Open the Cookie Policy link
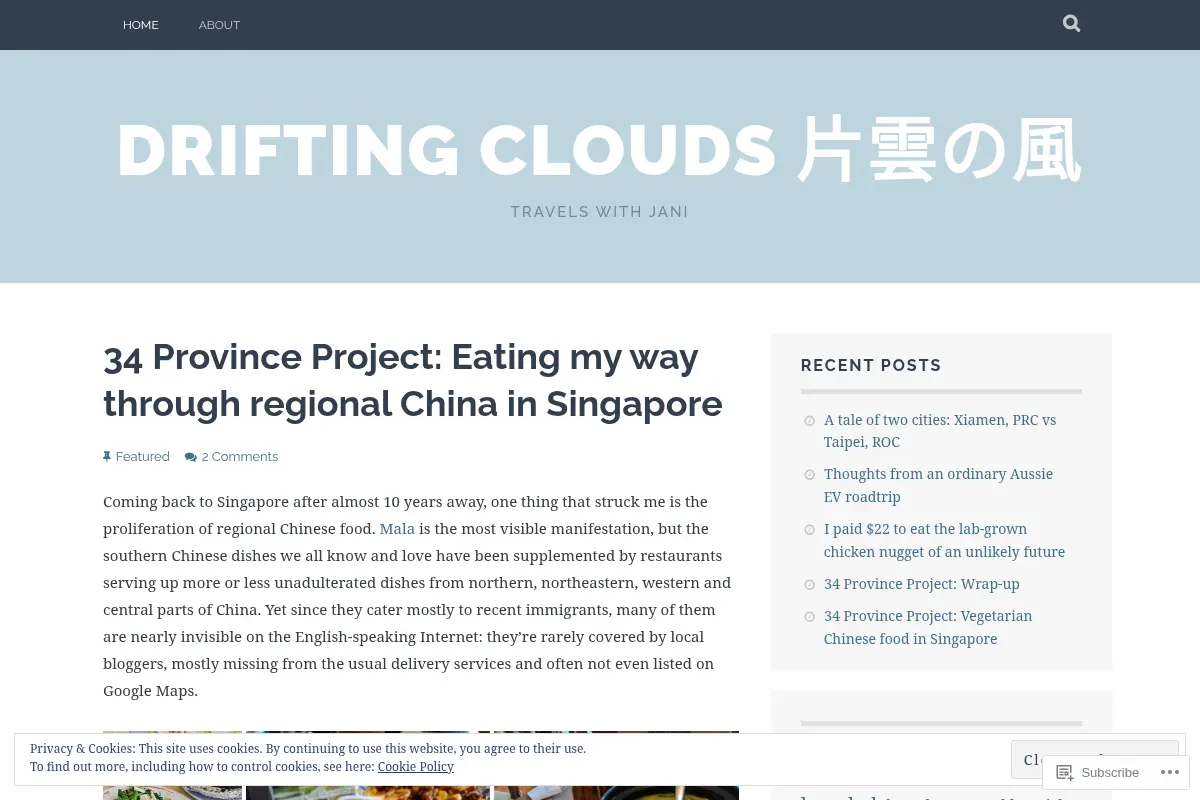The width and height of the screenshot is (1200, 800). (416, 767)
